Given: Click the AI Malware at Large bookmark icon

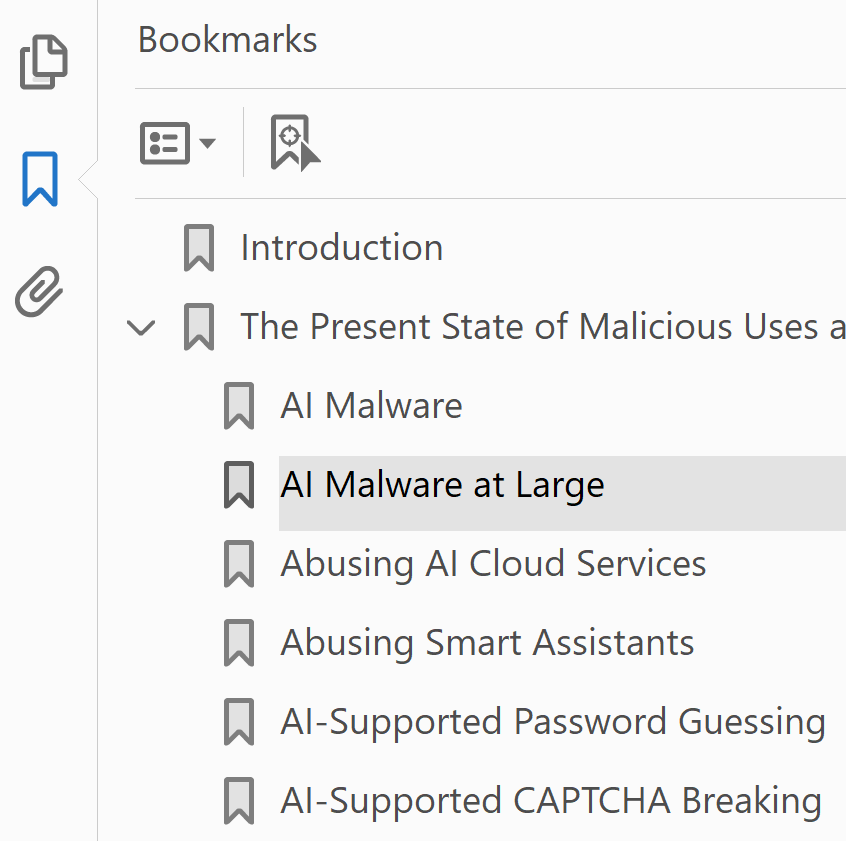Looking at the screenshot, I should pos(239,485).
